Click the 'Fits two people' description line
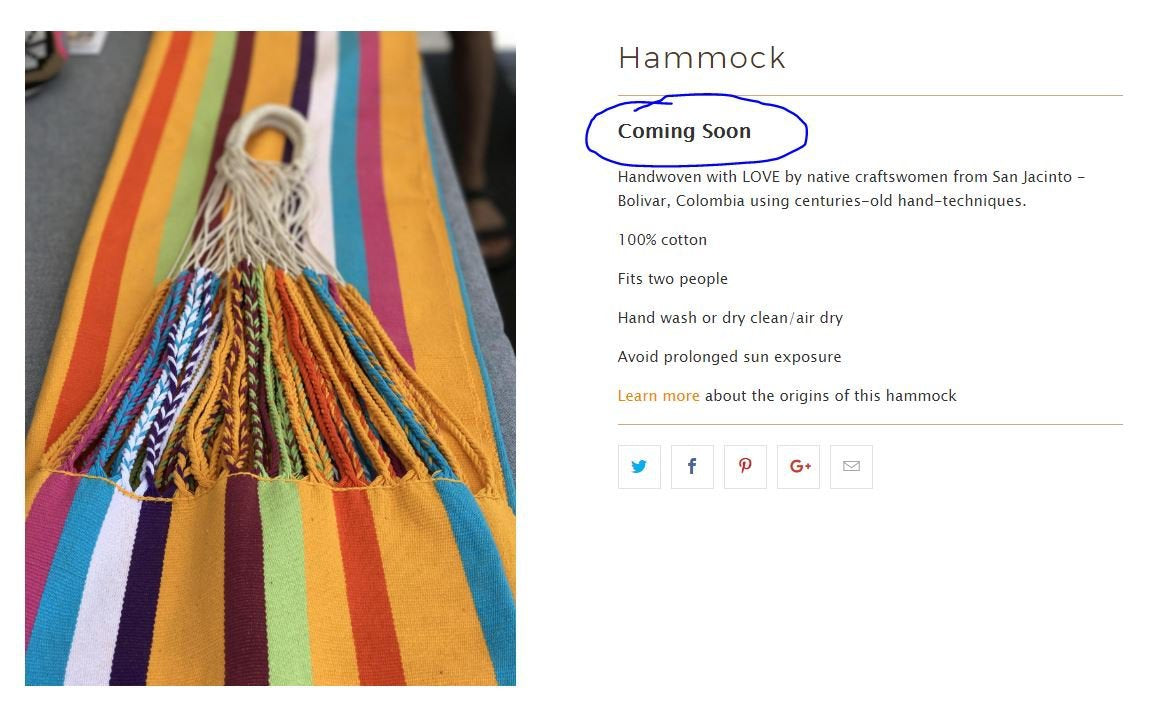This screenshot has height=721, width=1155. click(x=673, y=278)
